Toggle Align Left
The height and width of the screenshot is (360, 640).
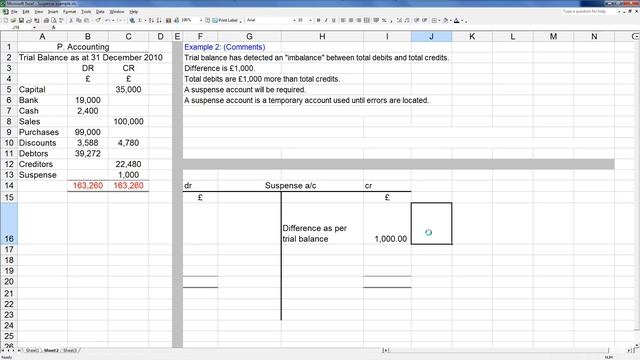point(343,20)
